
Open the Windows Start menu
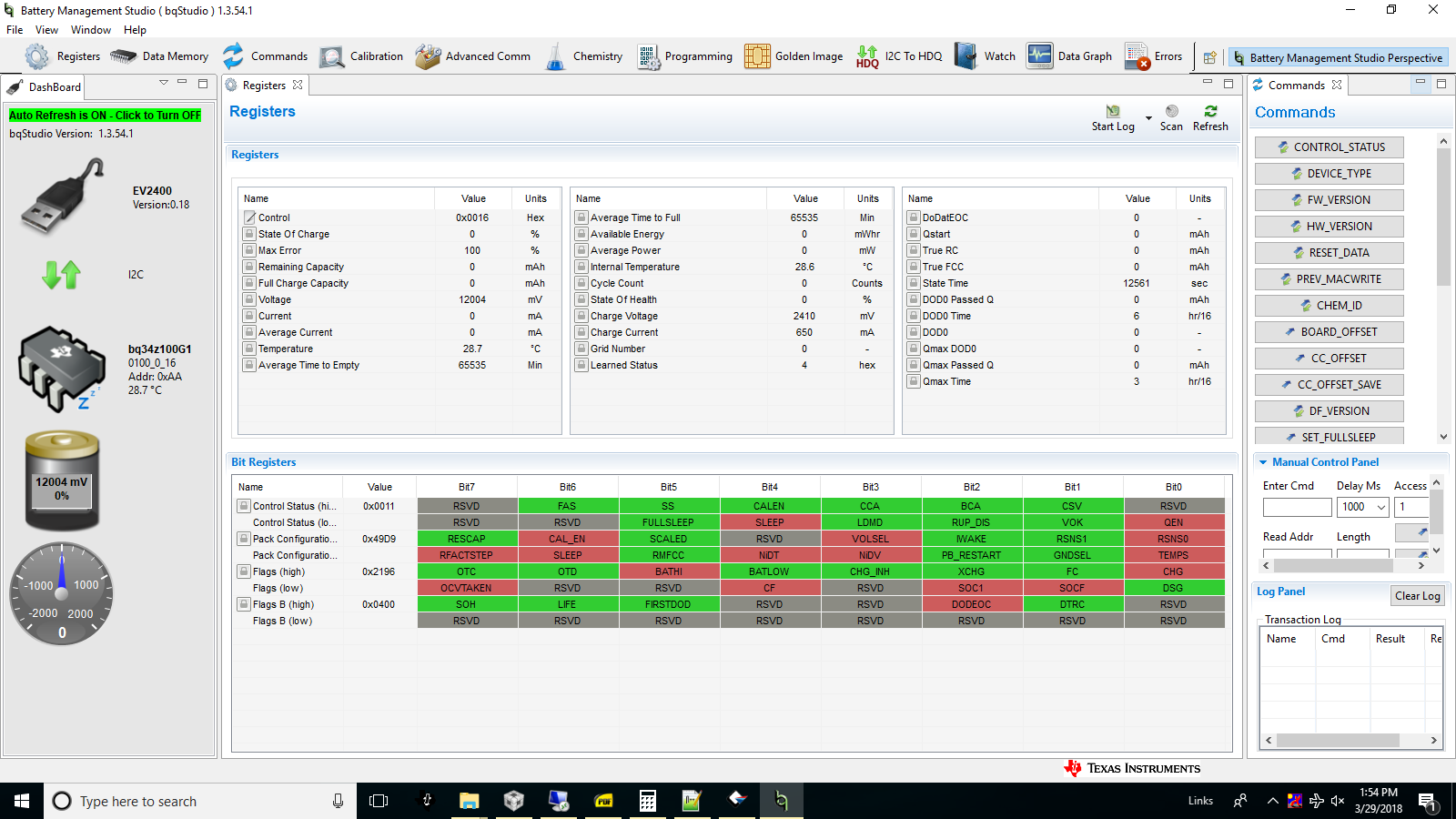(x=22, y=801)
